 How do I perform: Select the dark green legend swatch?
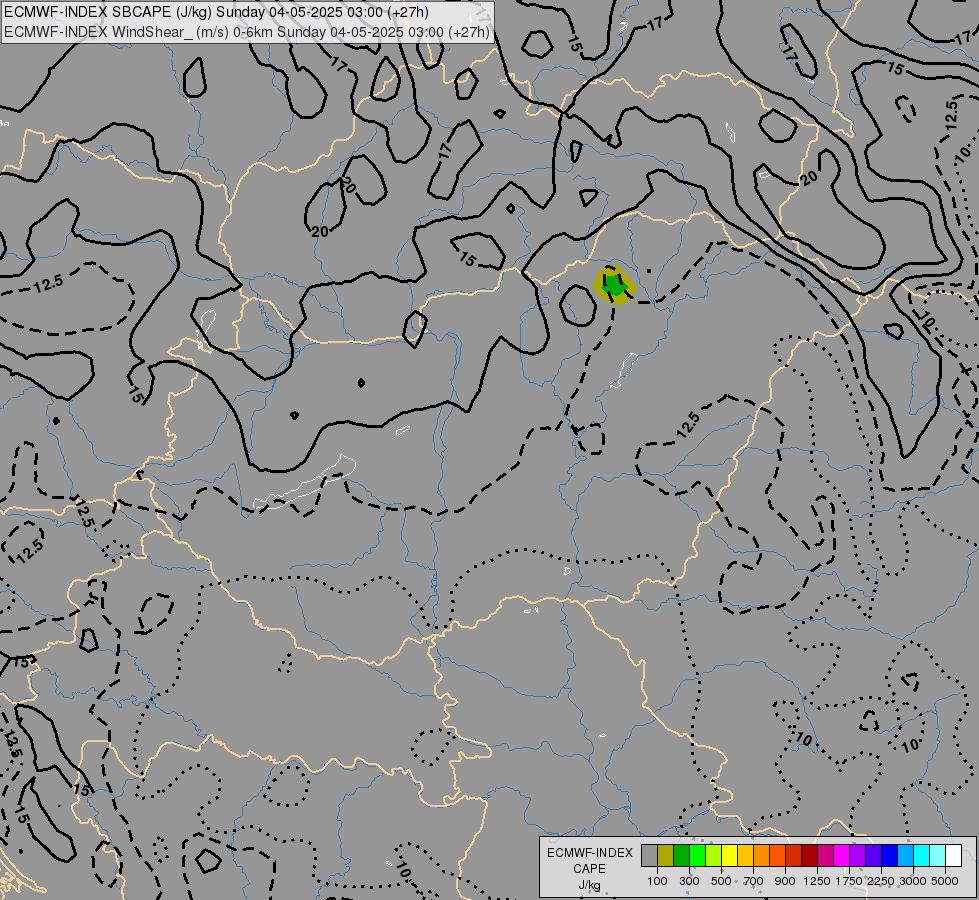click(x=681, y=856)
